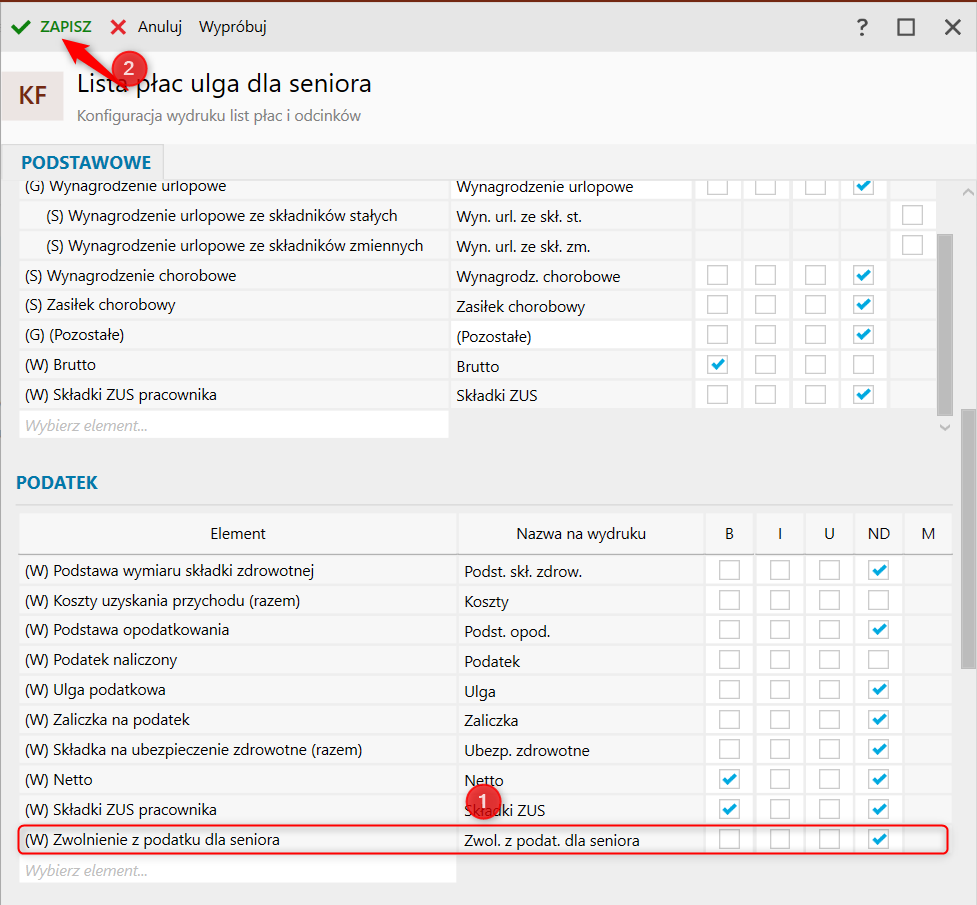Click print name 'Podst. opod.'
The height and width of the screenshot is (905, 977).
[507, 631]
